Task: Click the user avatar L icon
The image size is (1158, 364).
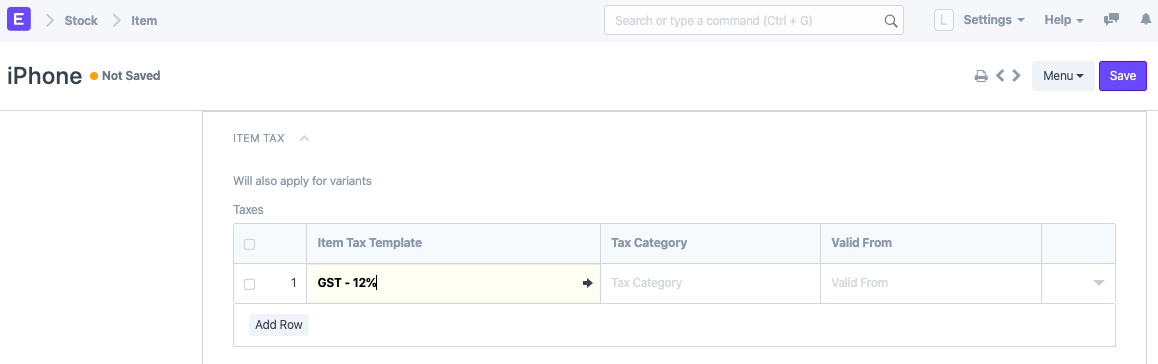Action: pyautogui.click(x=944, y=20)
